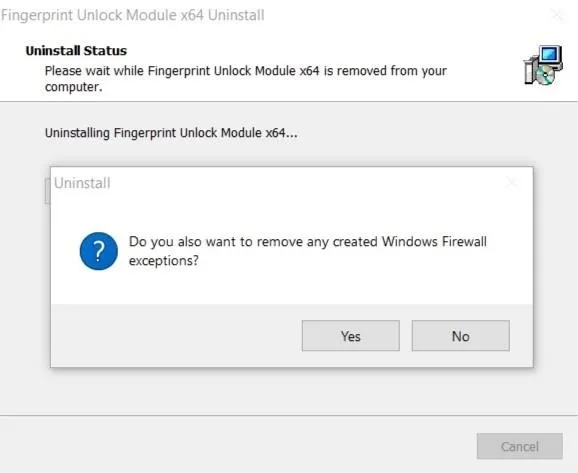Click the grey button strip left of Yes

176,335
